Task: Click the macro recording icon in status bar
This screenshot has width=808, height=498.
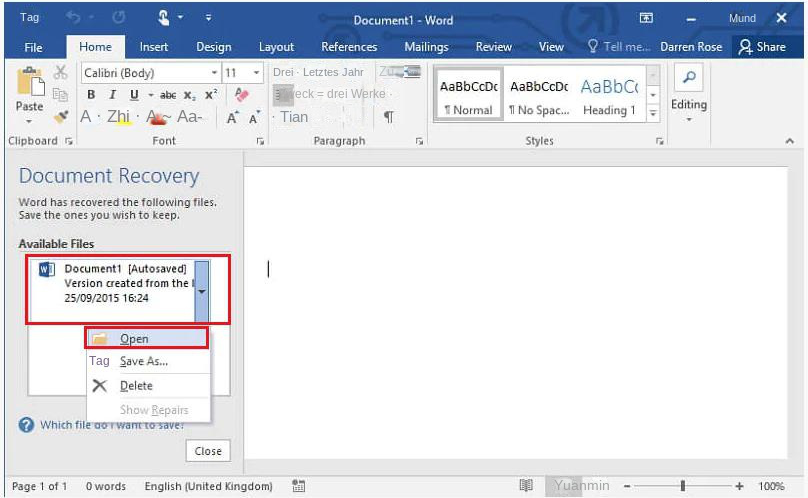Action: pos(299,486)
